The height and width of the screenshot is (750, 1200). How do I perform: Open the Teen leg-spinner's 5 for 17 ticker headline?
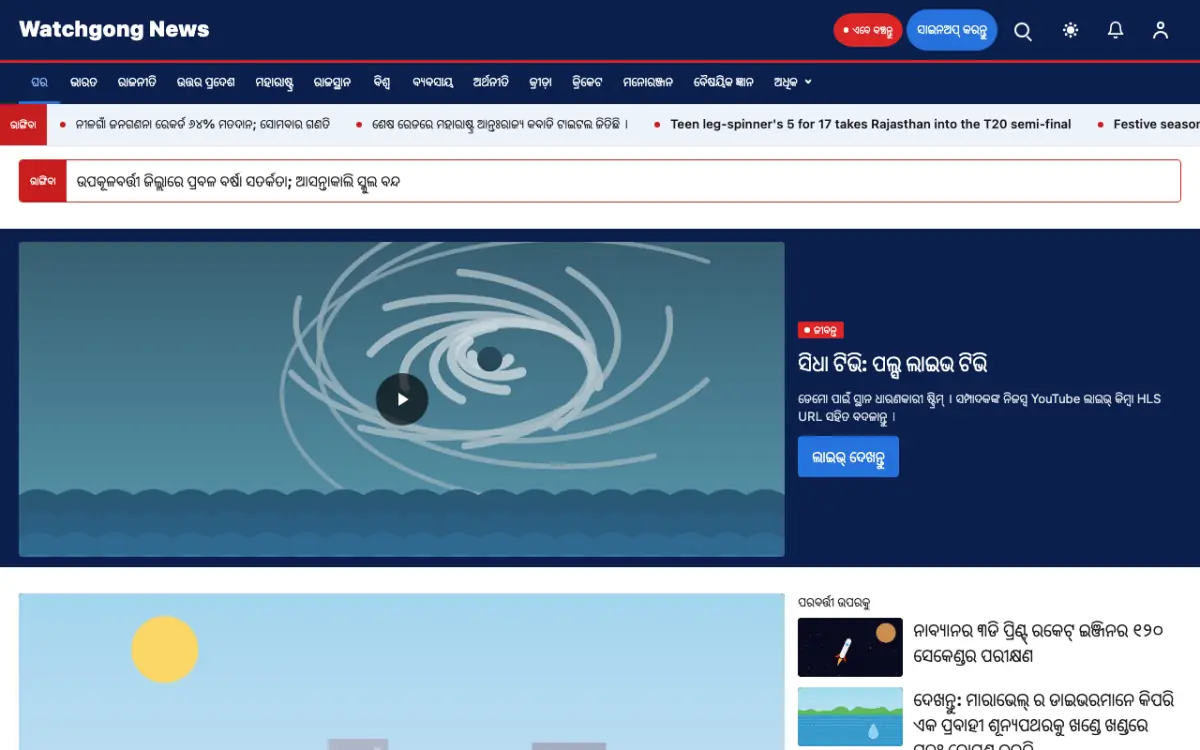[870, 124]
